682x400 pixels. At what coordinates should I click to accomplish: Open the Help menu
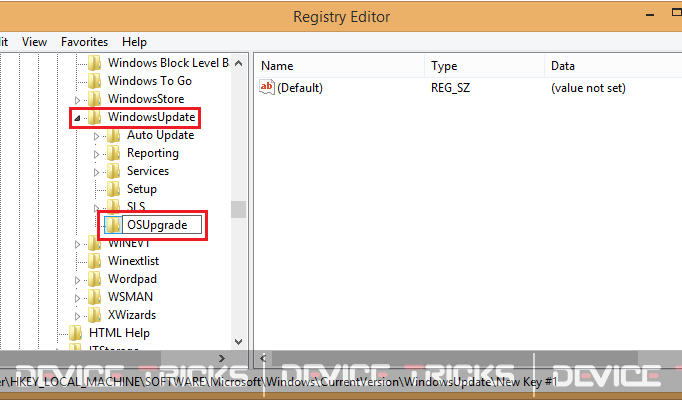tap(134, 42)
